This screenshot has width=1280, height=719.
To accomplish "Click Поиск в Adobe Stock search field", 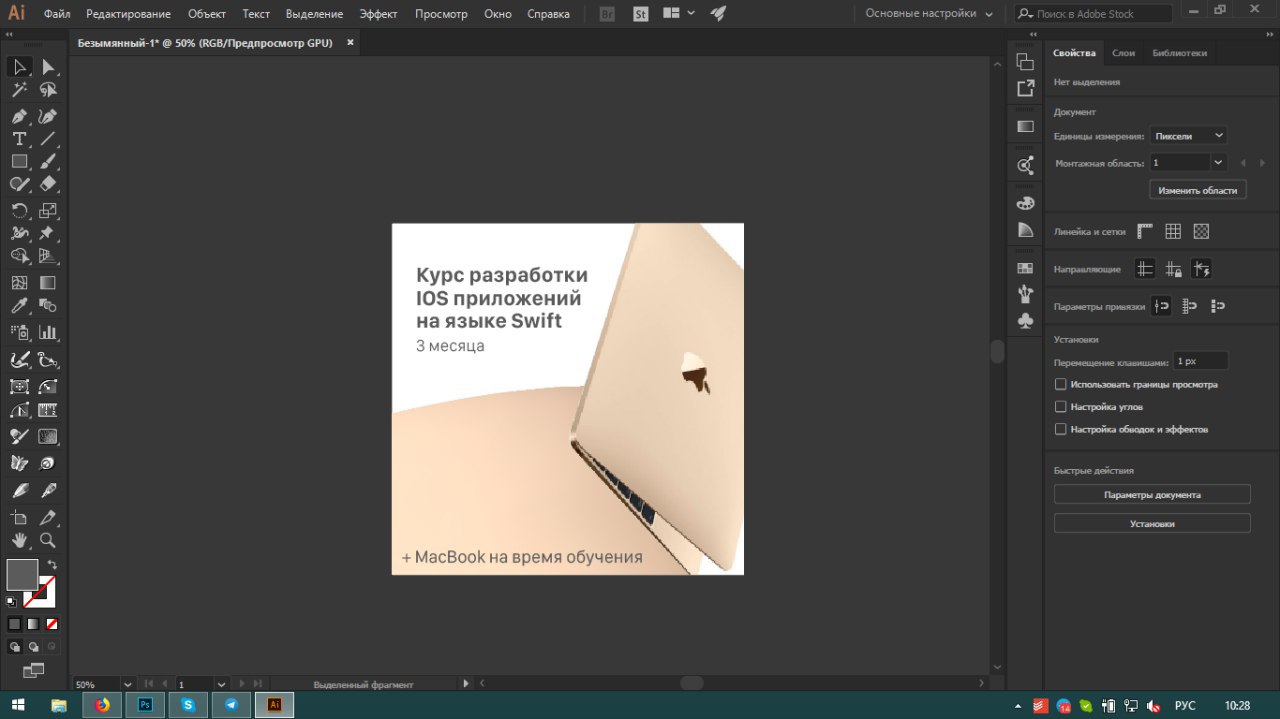I will tap(1093, 14).
